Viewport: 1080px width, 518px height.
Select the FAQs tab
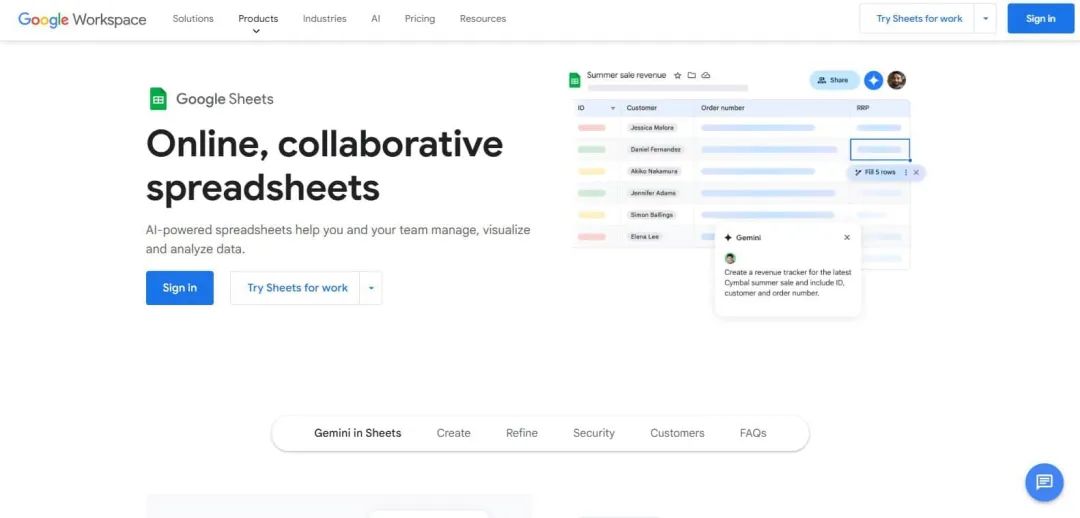[753, 433]
